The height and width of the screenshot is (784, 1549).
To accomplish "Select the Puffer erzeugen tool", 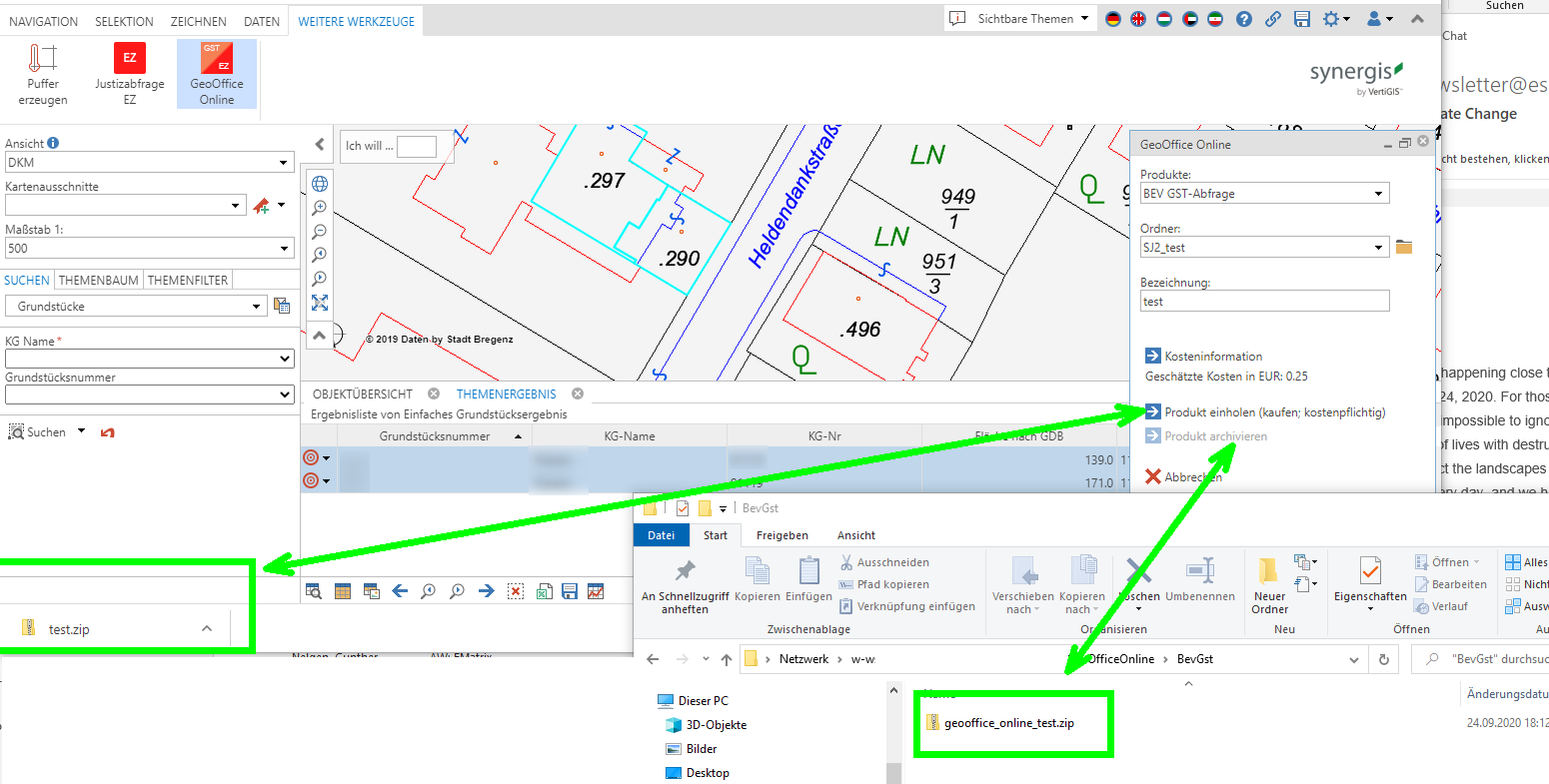I will pos(42,70).
